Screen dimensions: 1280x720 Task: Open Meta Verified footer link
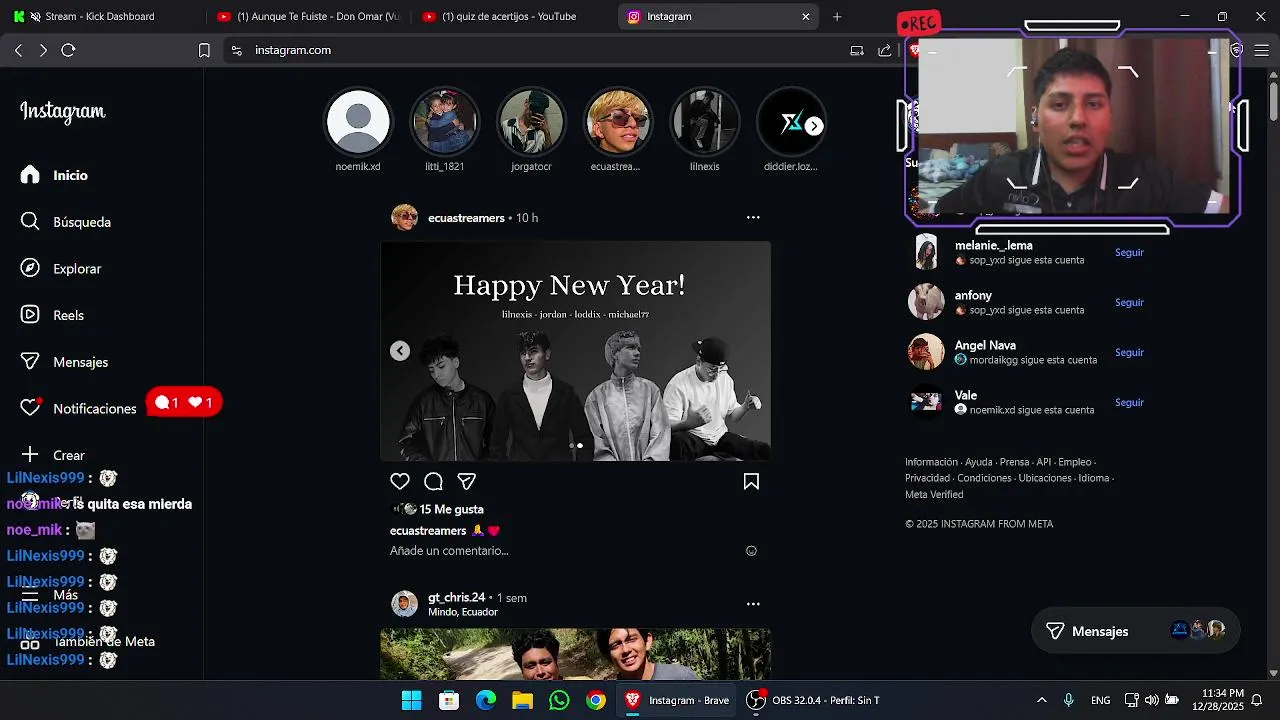pos(934,494)
